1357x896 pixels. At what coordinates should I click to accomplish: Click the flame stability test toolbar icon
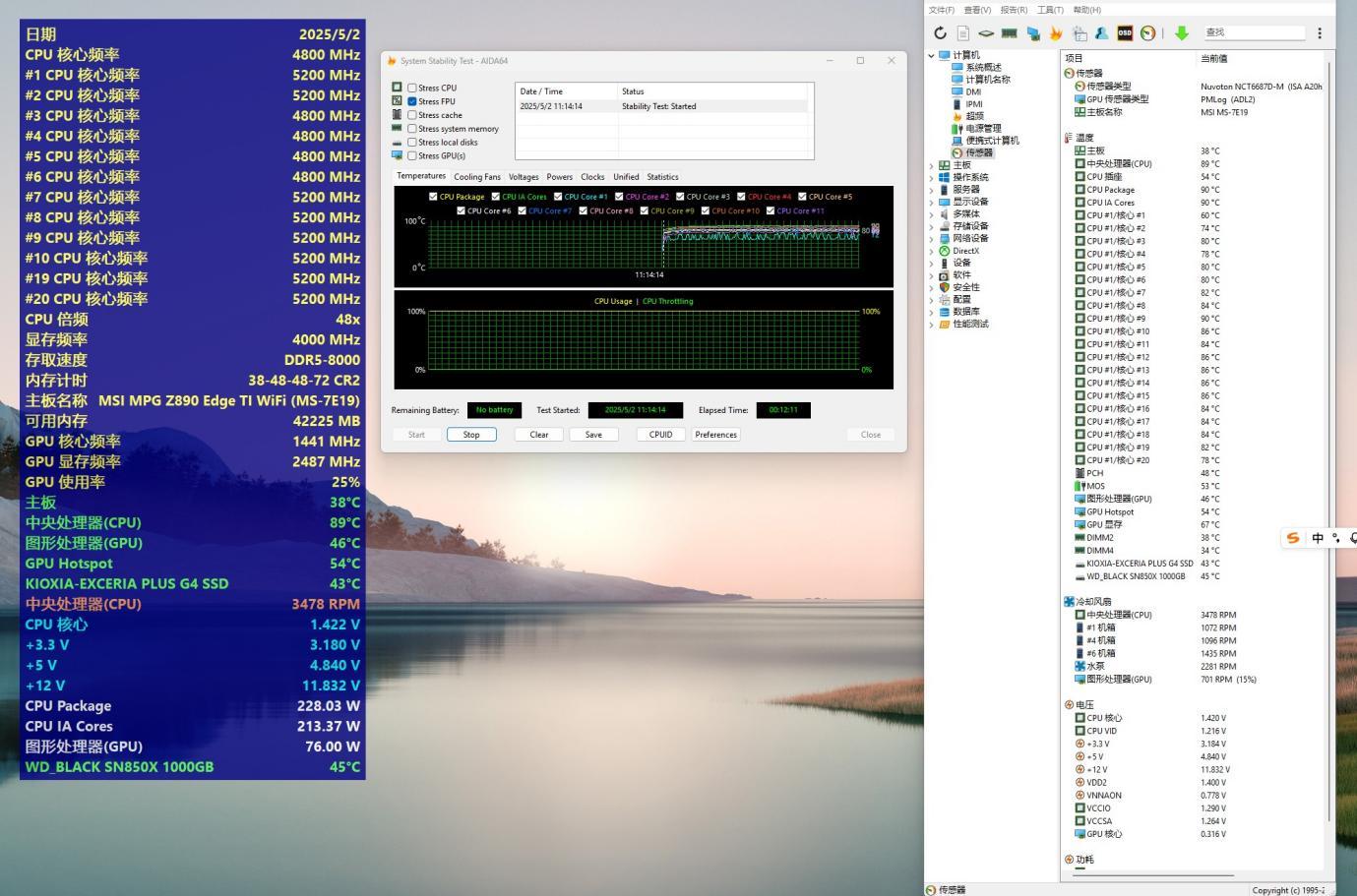pos(1056,32)
